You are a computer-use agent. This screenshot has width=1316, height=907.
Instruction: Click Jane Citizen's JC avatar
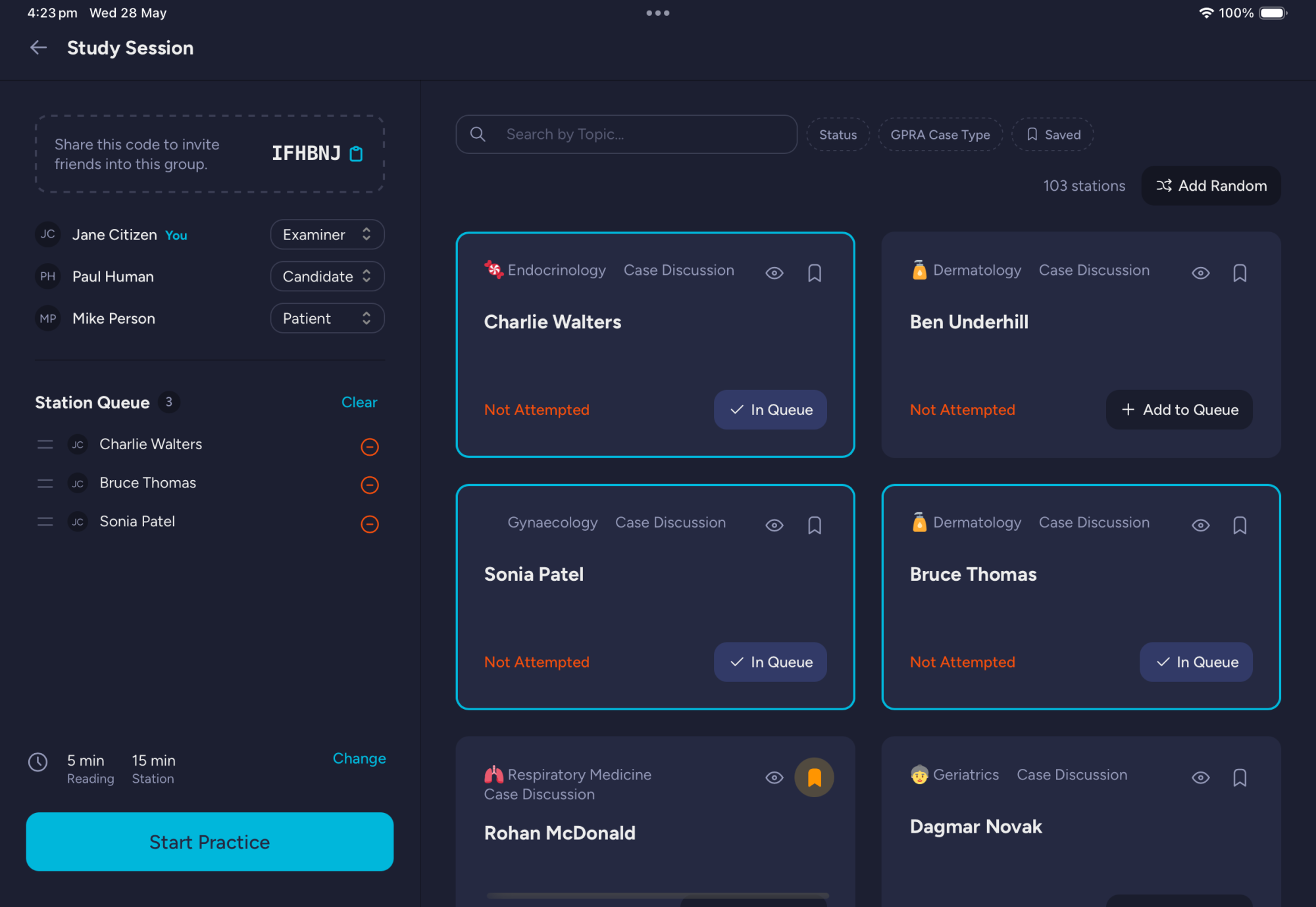[x=48, y=234]
